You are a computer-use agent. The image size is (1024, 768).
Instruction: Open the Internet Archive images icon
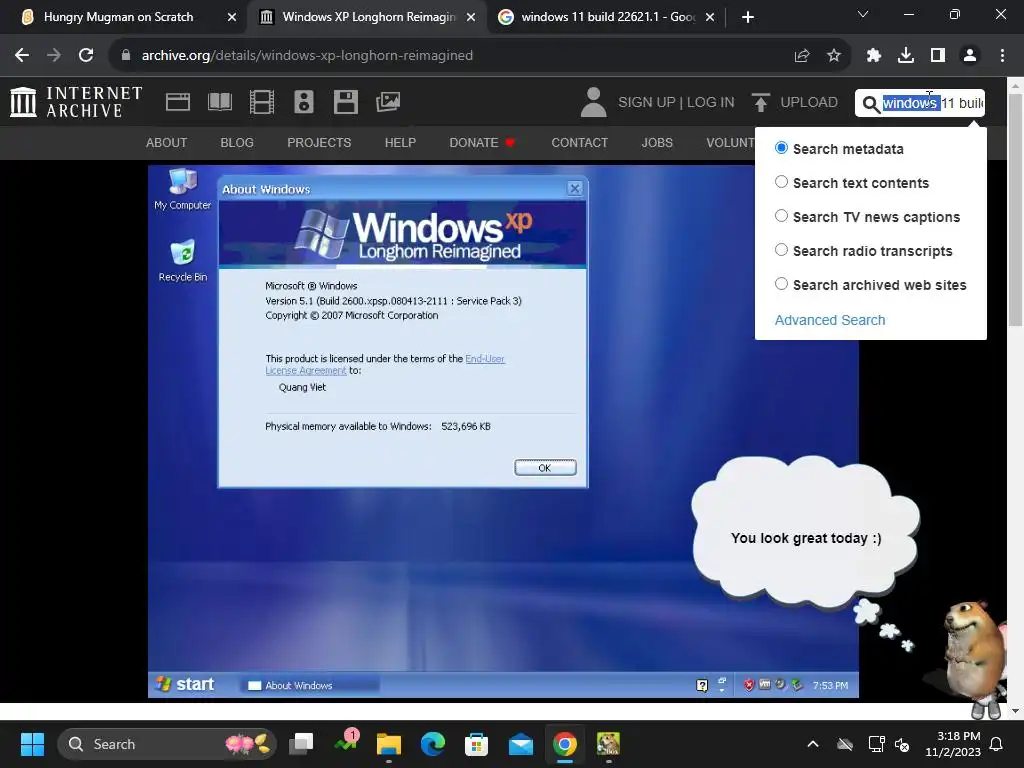388,102
